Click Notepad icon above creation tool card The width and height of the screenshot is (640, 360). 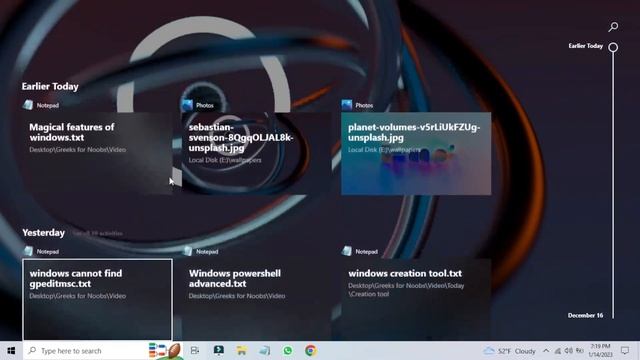coord(347,251)
